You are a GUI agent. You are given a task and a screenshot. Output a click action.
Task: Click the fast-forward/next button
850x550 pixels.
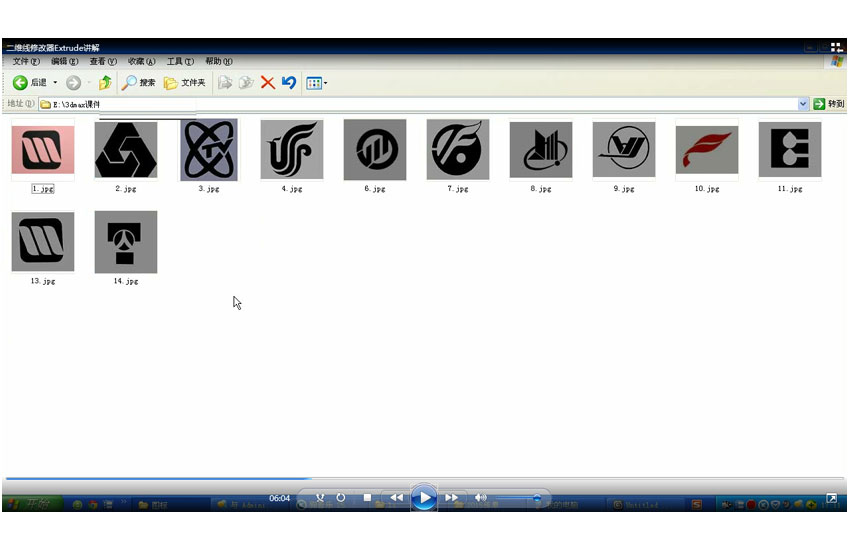[x=451, y=497]
